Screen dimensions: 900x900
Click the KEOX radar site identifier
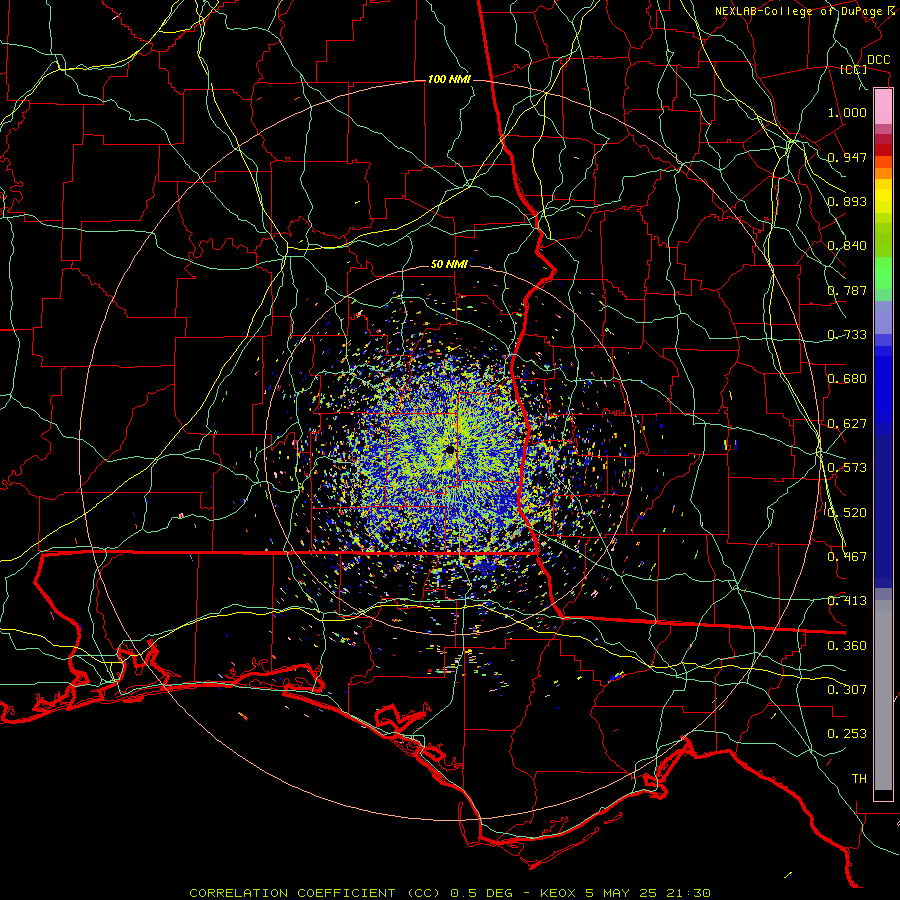tap(557, 893)
